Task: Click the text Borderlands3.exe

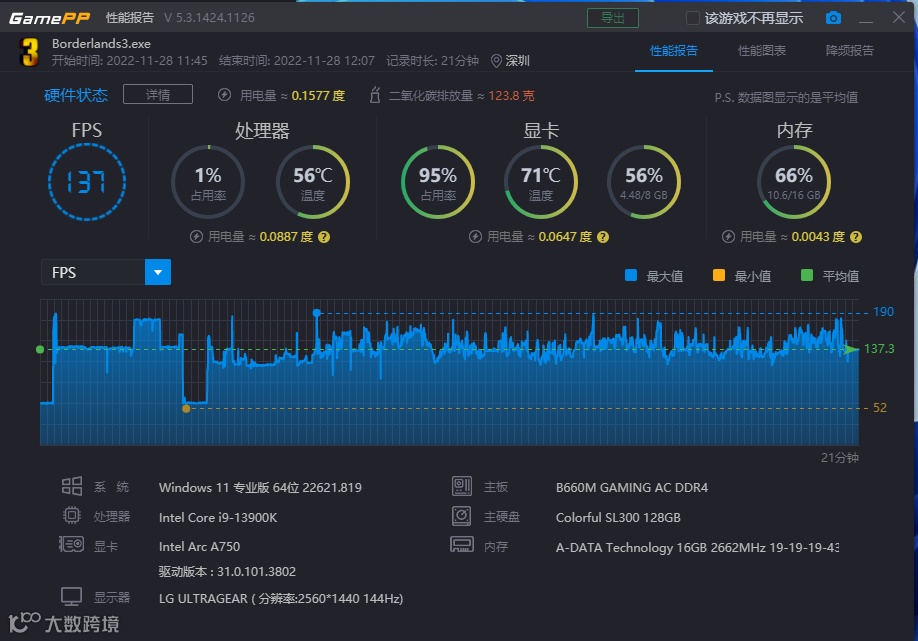Action: coord(101,43)
